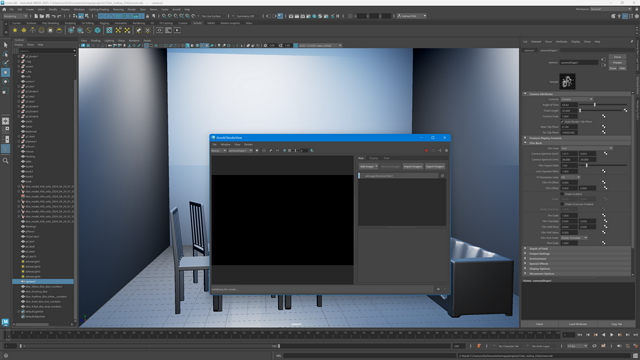Select the arrow Select tool in the left toolbox

[5, 44]
